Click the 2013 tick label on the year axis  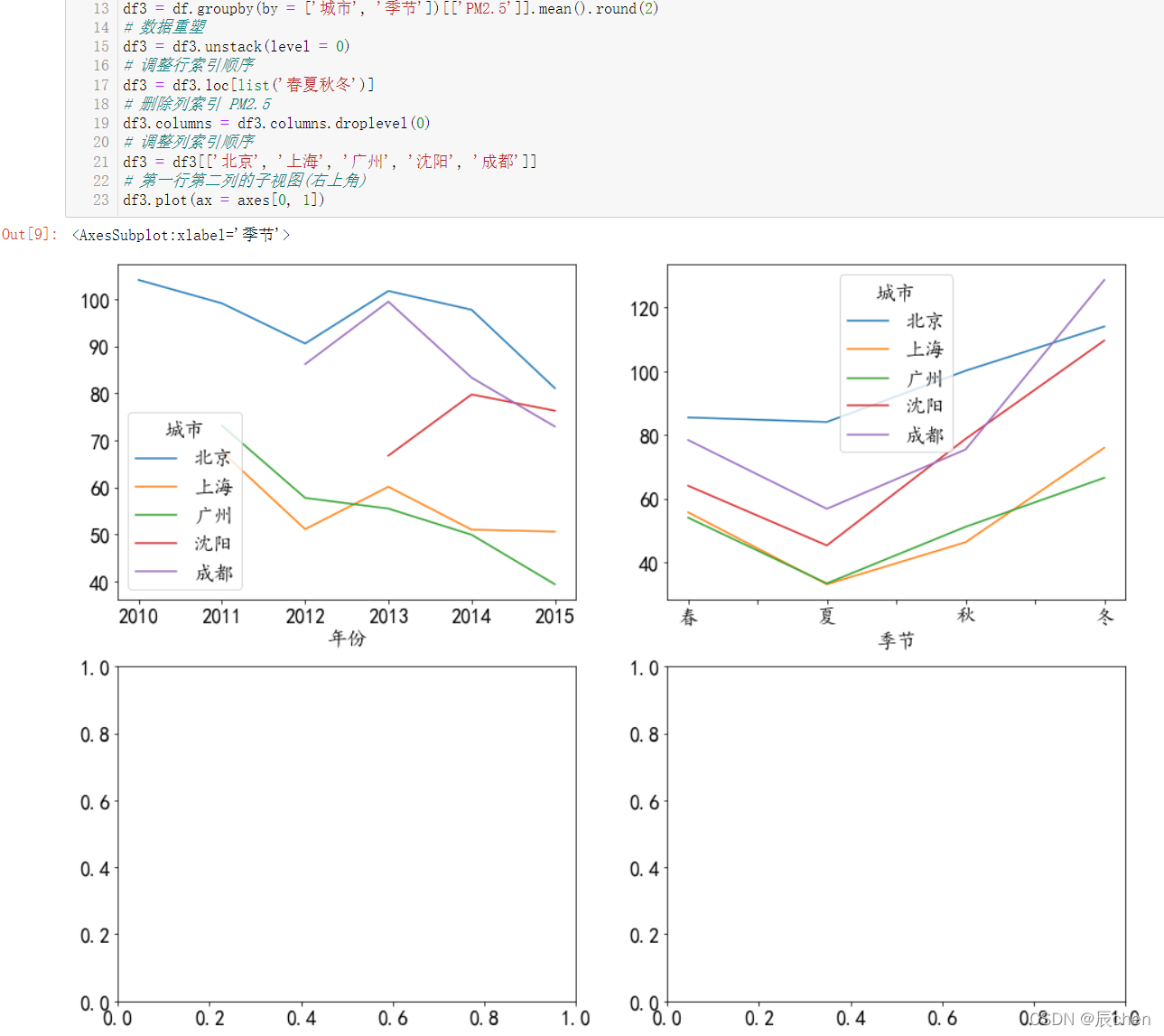tap(388, 616)
